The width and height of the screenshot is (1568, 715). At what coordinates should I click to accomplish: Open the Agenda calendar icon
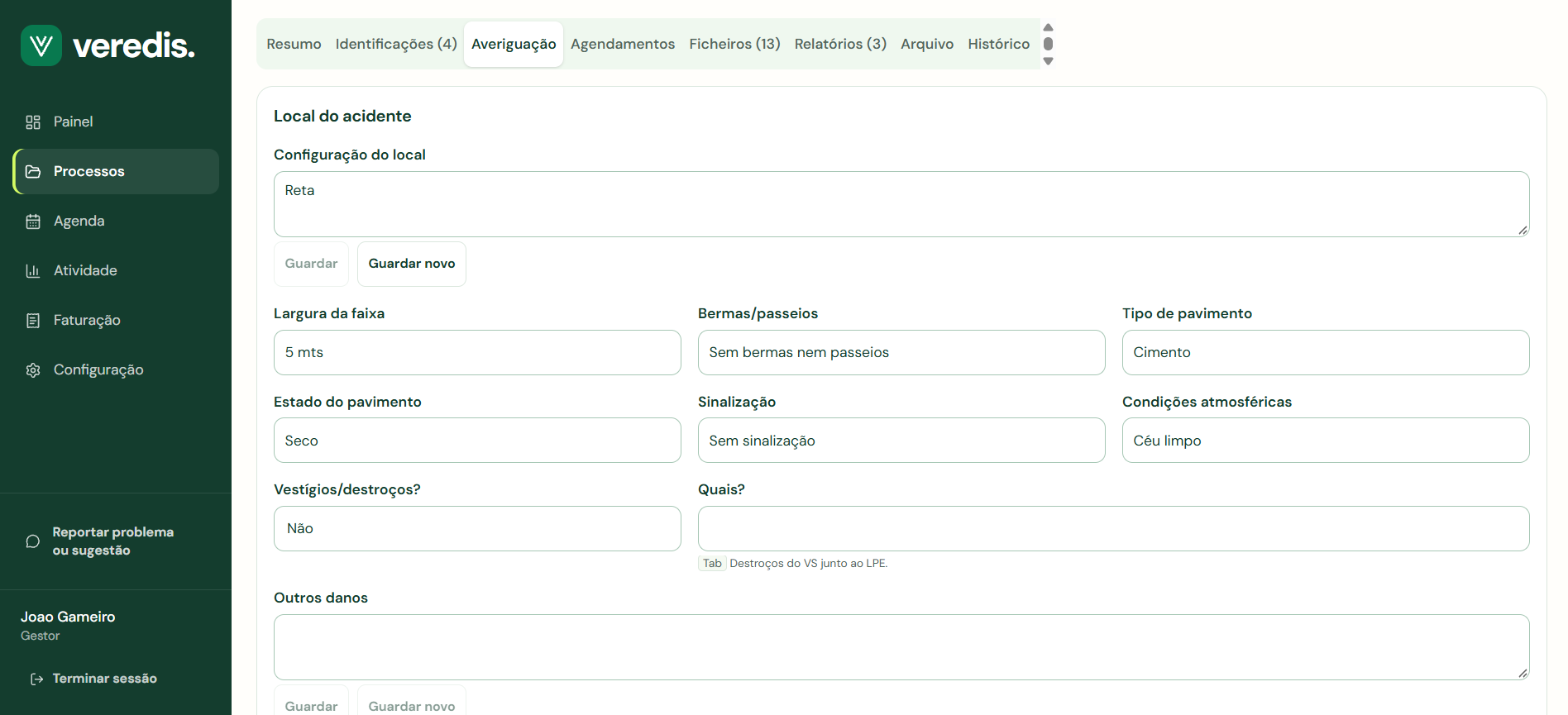(x=33, y=222)
